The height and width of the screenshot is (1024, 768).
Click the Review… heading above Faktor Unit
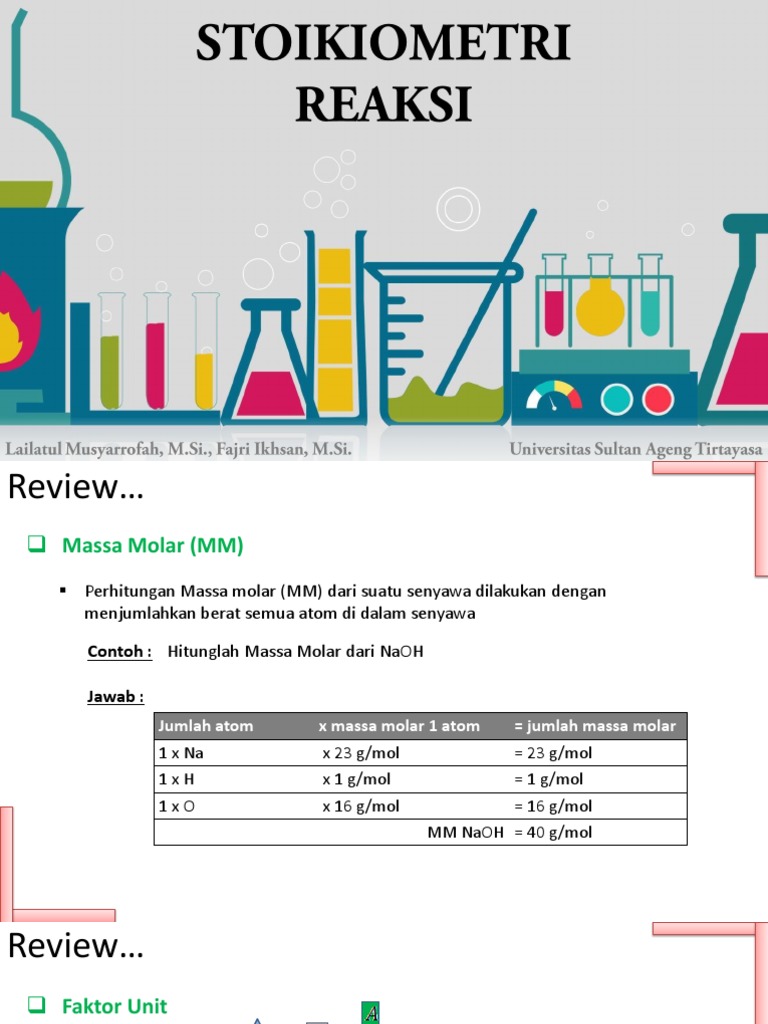(75, 946)
